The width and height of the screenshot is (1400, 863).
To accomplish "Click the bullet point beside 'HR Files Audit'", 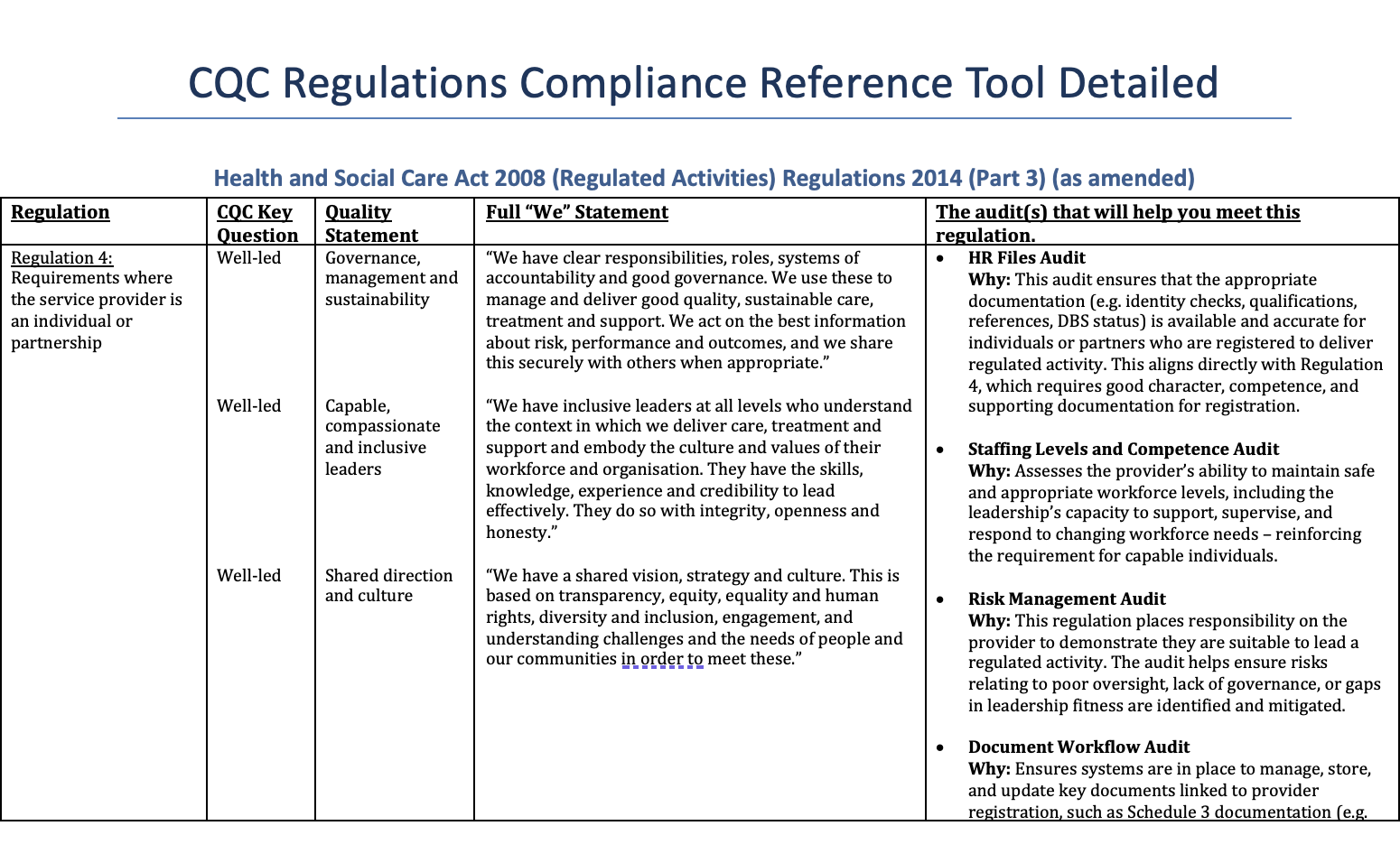I will pyautogui.click(x=941, y=259).
